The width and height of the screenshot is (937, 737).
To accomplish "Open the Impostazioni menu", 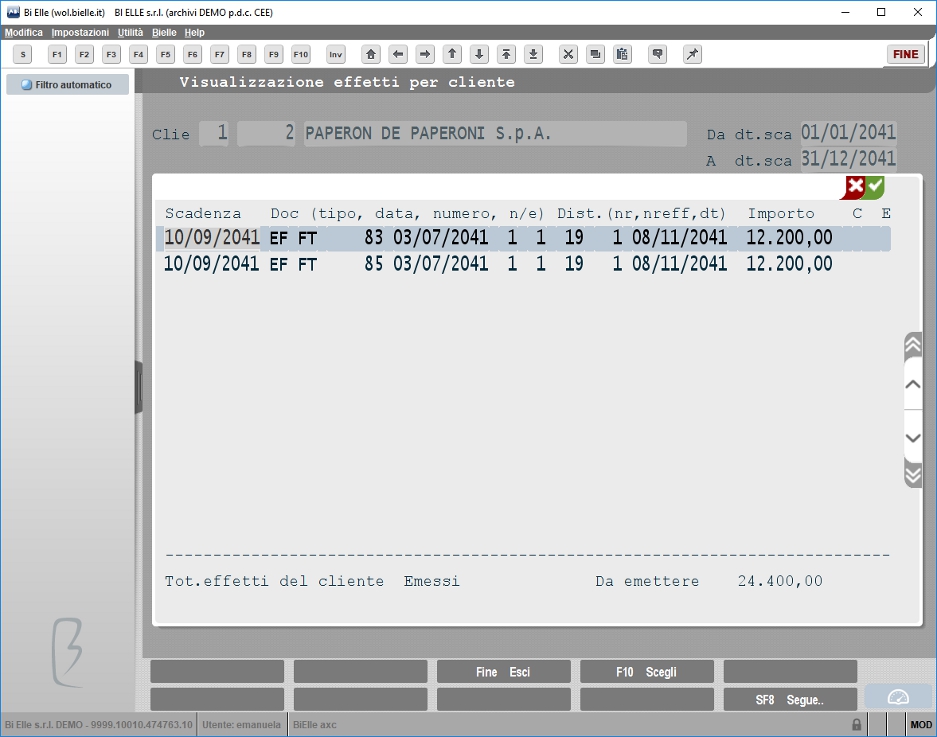I will point(80,32).
